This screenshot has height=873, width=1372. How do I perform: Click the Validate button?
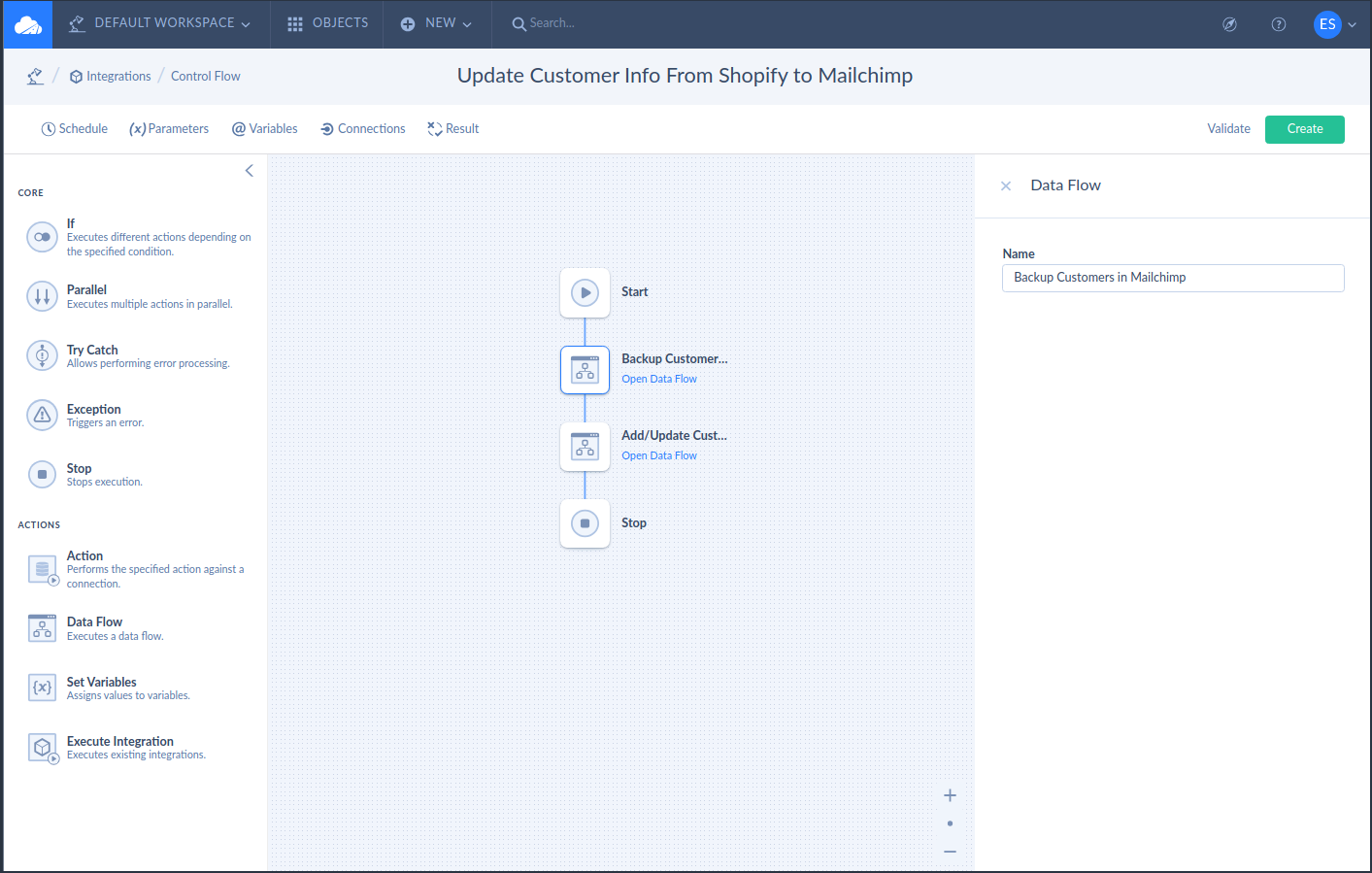point(1228,129)
